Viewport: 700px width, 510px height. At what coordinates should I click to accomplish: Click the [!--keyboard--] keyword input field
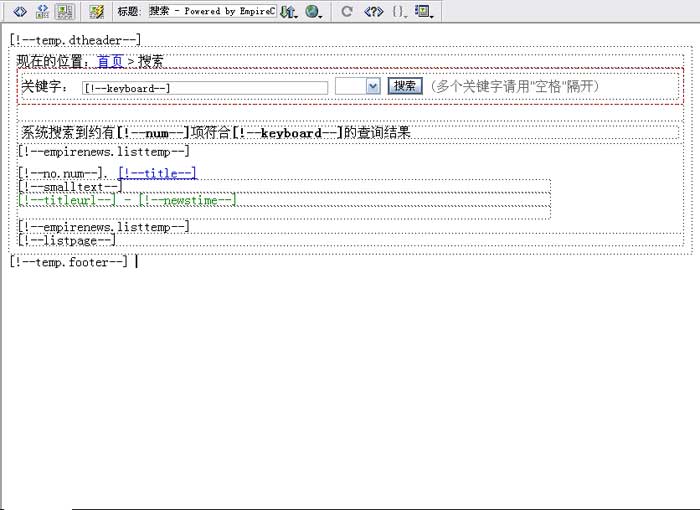204,88
